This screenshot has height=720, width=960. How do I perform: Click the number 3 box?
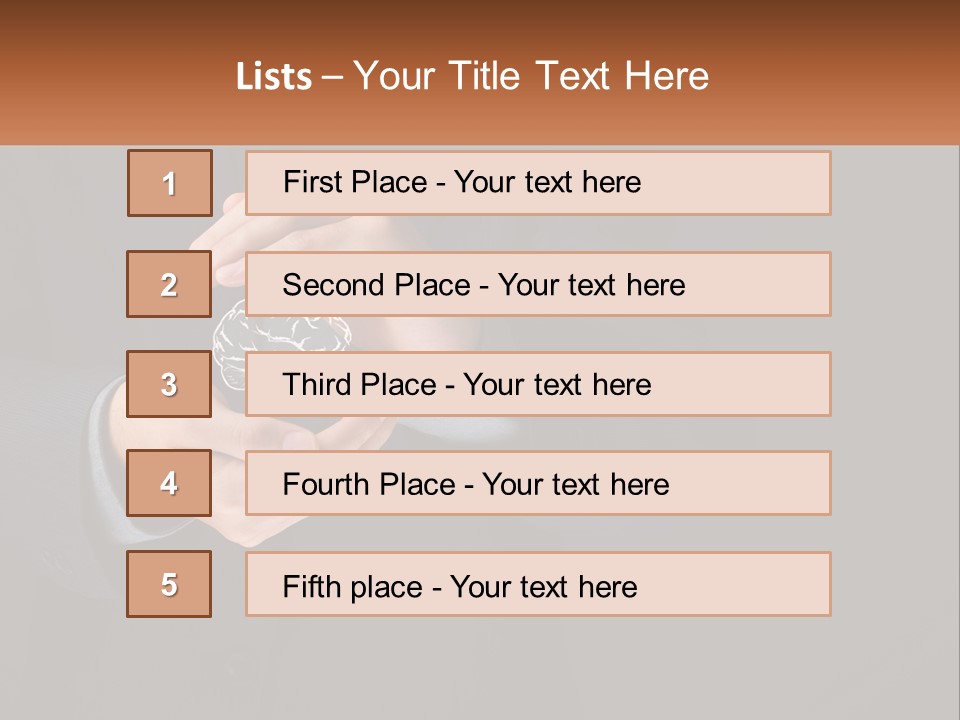[170, 384]
